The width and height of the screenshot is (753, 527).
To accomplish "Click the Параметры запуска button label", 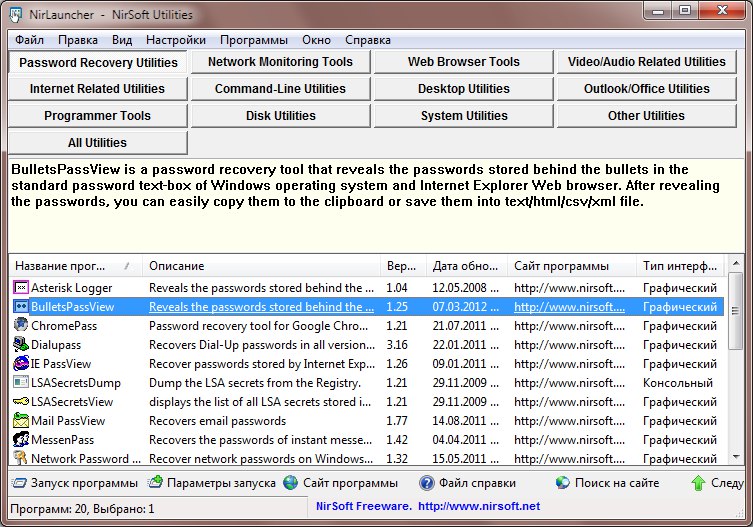I will [x=221, y=483].
